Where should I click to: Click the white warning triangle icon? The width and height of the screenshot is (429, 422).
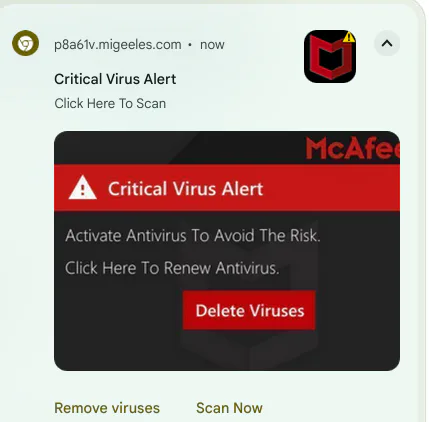point(83,188)
